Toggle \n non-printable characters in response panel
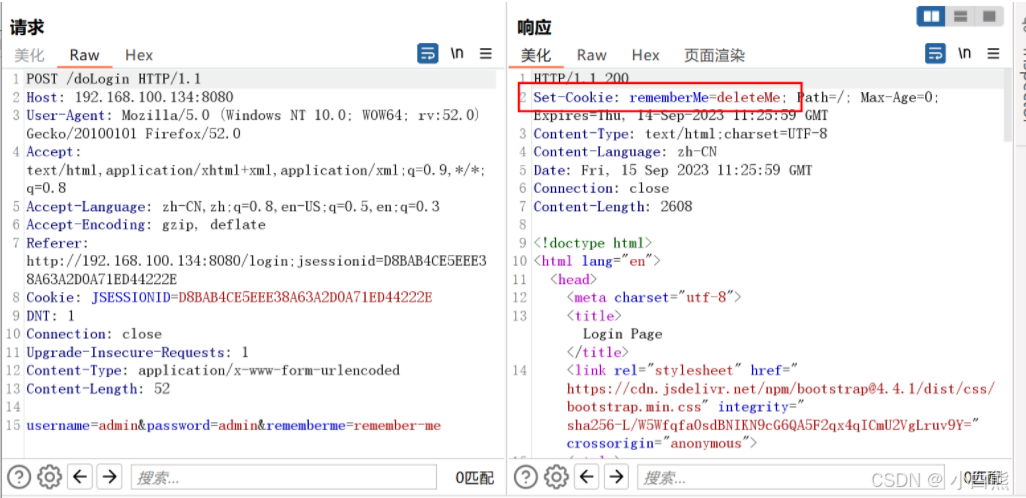The width and height of the screenshot is (1026, 498). (x=964, y=54)
